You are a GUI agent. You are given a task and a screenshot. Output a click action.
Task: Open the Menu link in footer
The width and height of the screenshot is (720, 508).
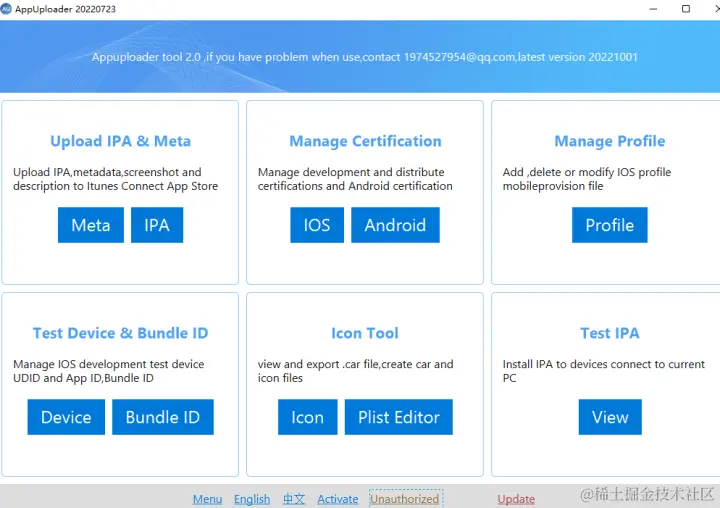coord(208,499)
